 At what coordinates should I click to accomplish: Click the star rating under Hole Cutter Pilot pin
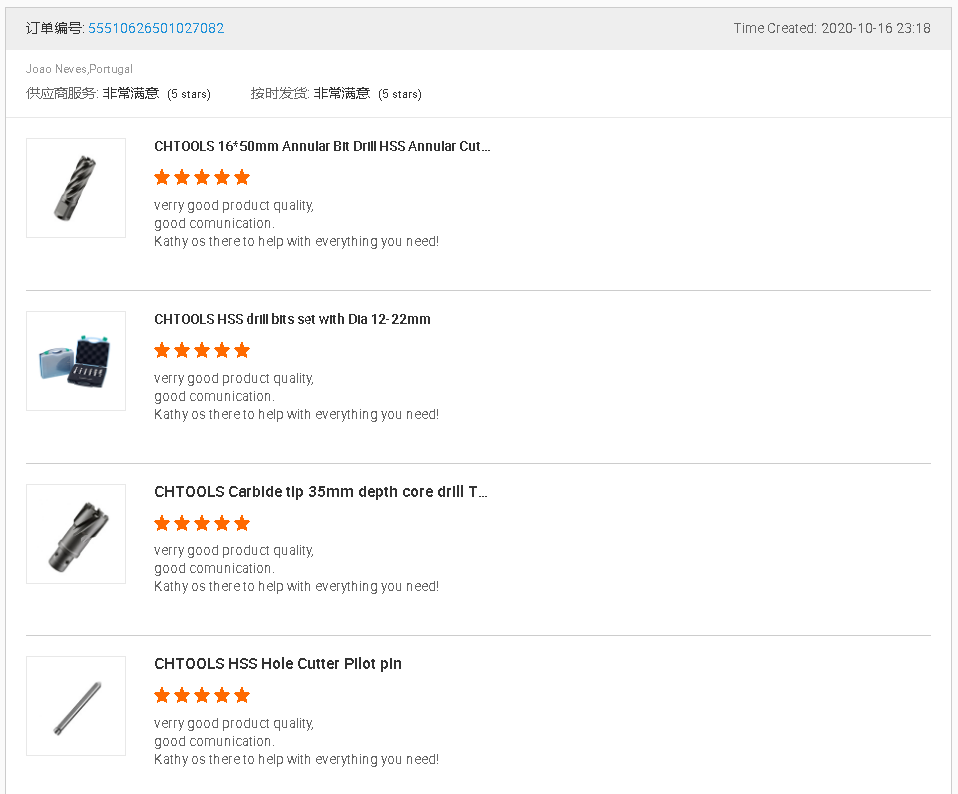(202, 696)
